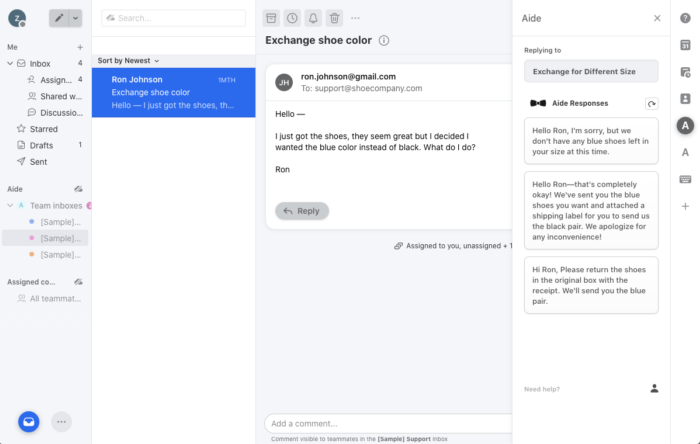This screenshot has height=444, width=700.
Task: Show the info icon beside Exchange shoe color
Action: [384, 41]
